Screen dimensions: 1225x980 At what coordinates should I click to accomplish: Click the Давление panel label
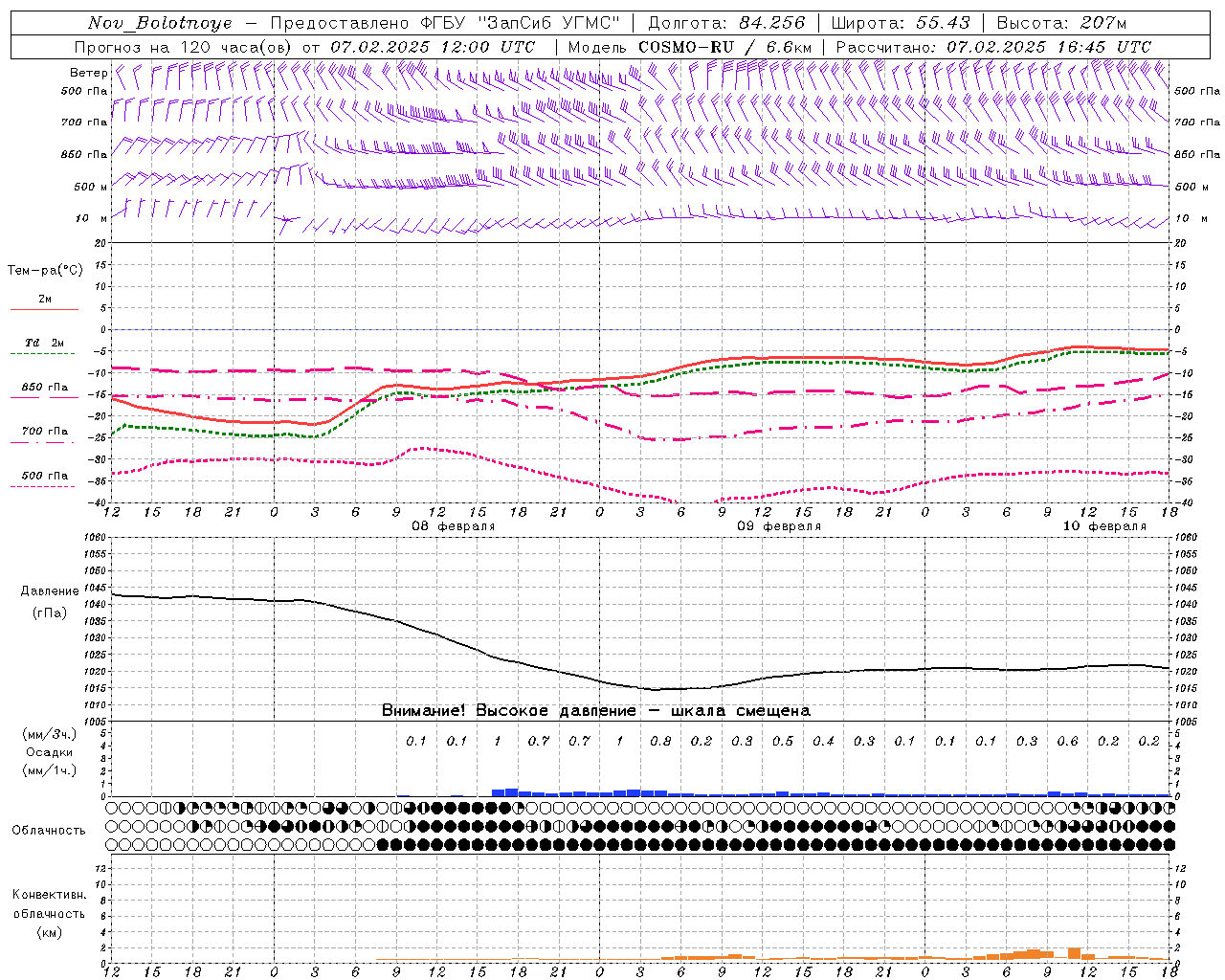pyautogui.click(x=50, y=590)
